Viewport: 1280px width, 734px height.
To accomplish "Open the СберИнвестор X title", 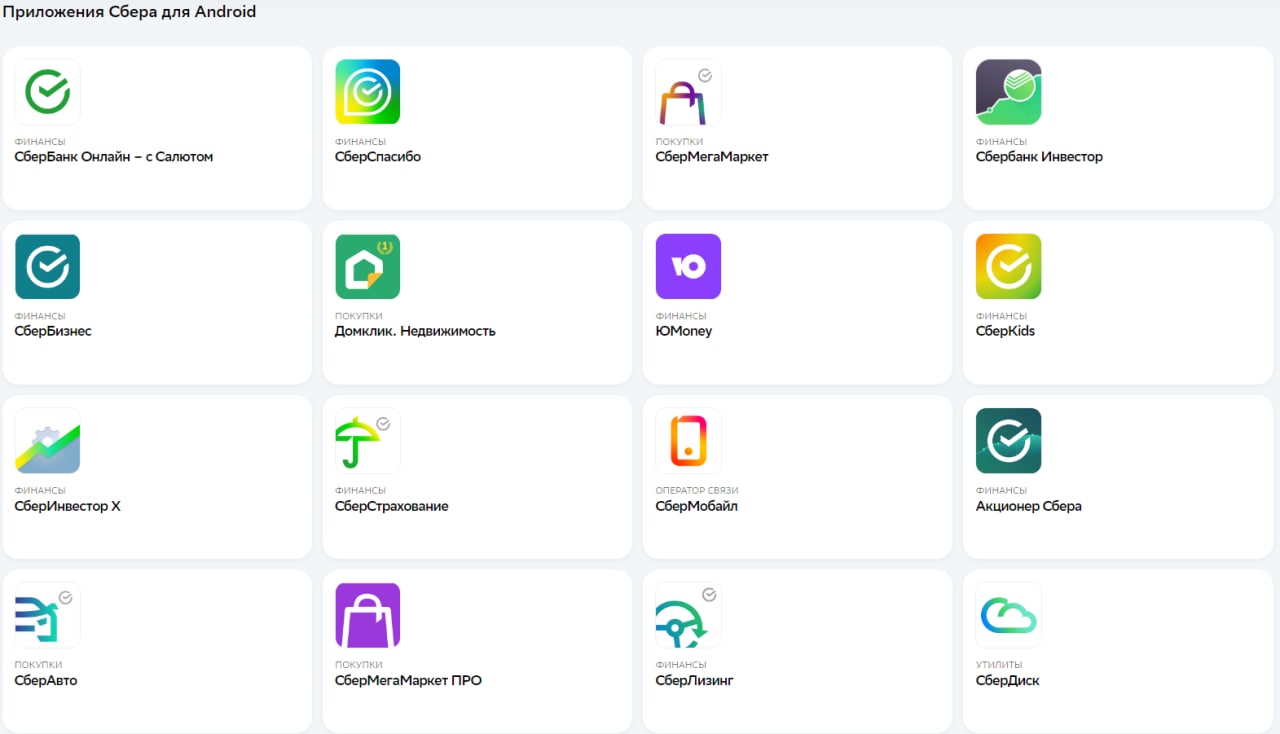I will pos(68,506).
